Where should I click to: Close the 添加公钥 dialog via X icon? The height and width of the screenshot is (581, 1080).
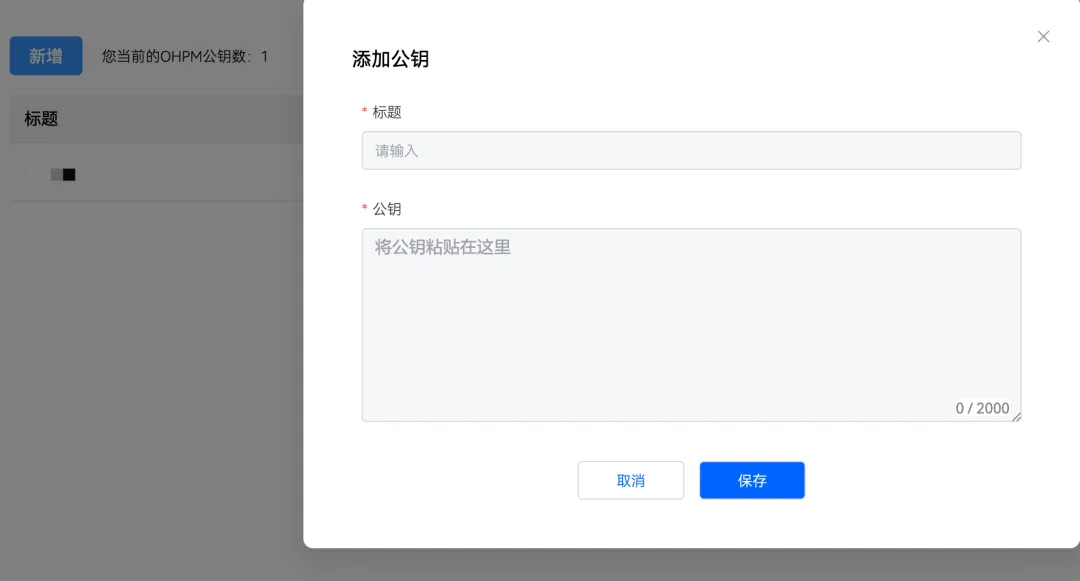(1043, 36)
